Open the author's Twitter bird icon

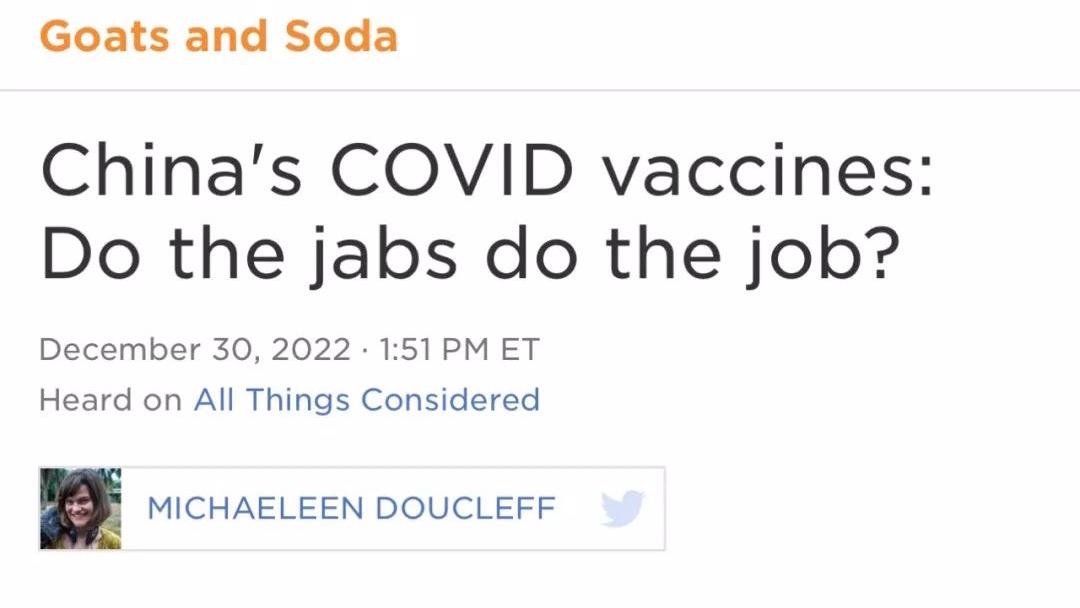pos(622,509)
